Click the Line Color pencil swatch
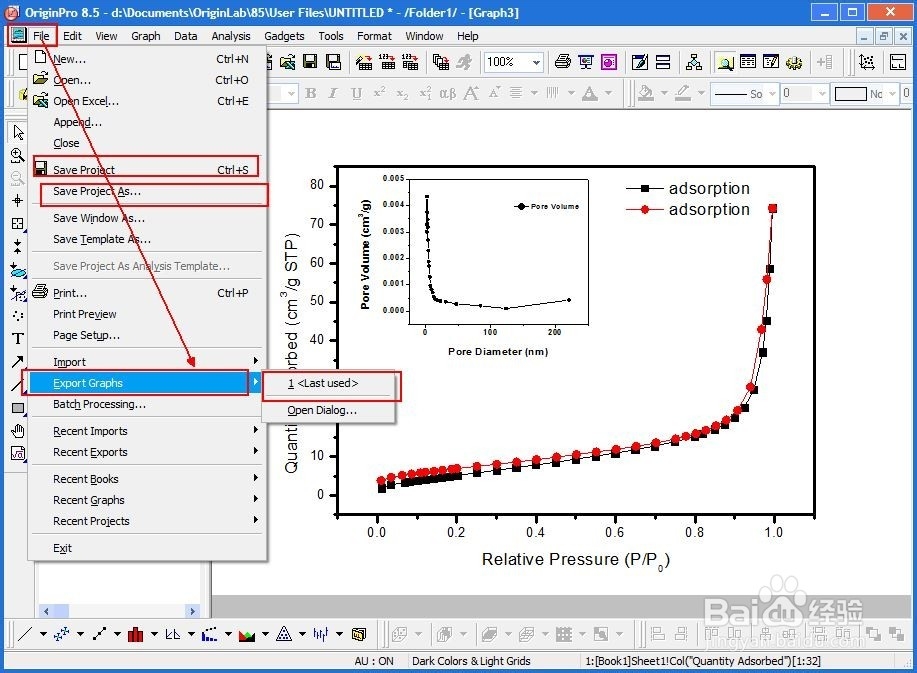 point(682,93)
